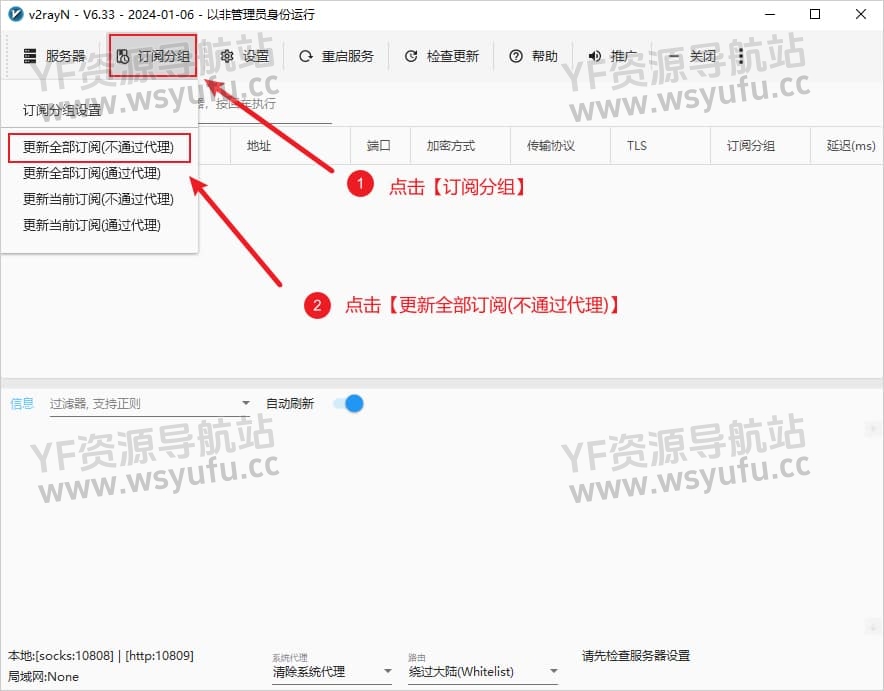Maximize the v2rayN window
Screen dimensions: 884x691
pos(815,14)
